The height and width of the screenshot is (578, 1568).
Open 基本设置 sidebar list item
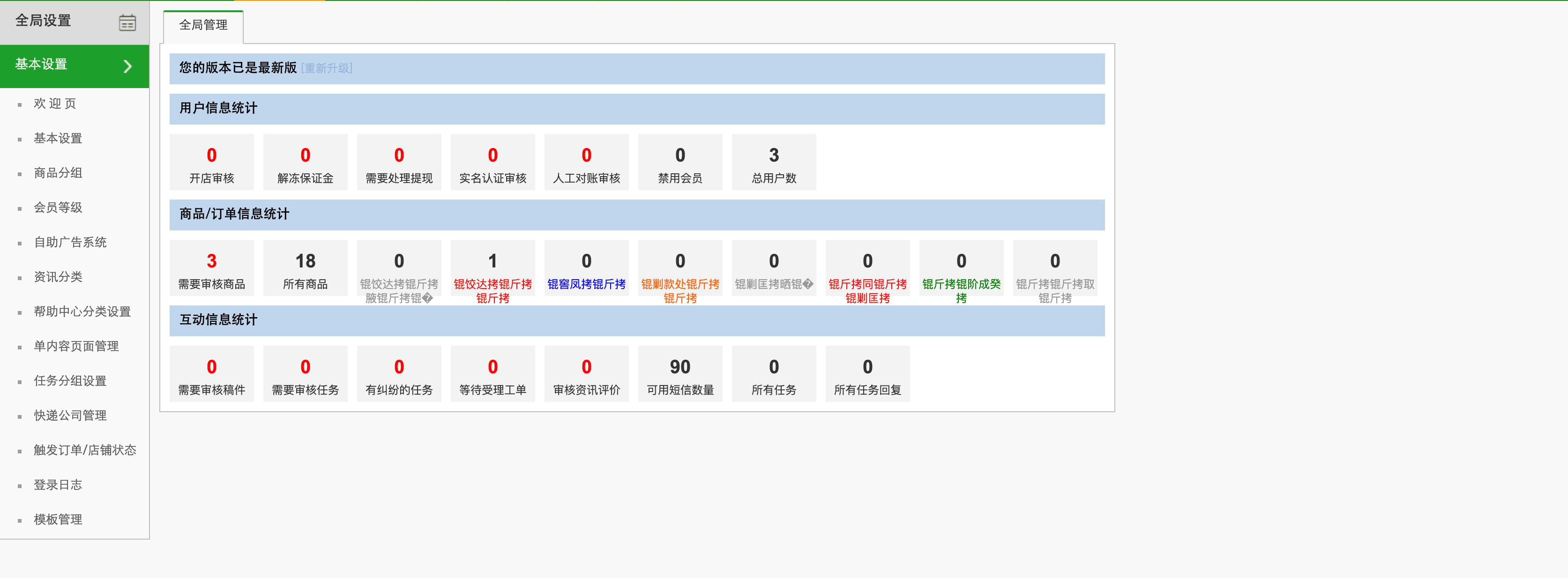pyautogui.click(x=58, y=139)
